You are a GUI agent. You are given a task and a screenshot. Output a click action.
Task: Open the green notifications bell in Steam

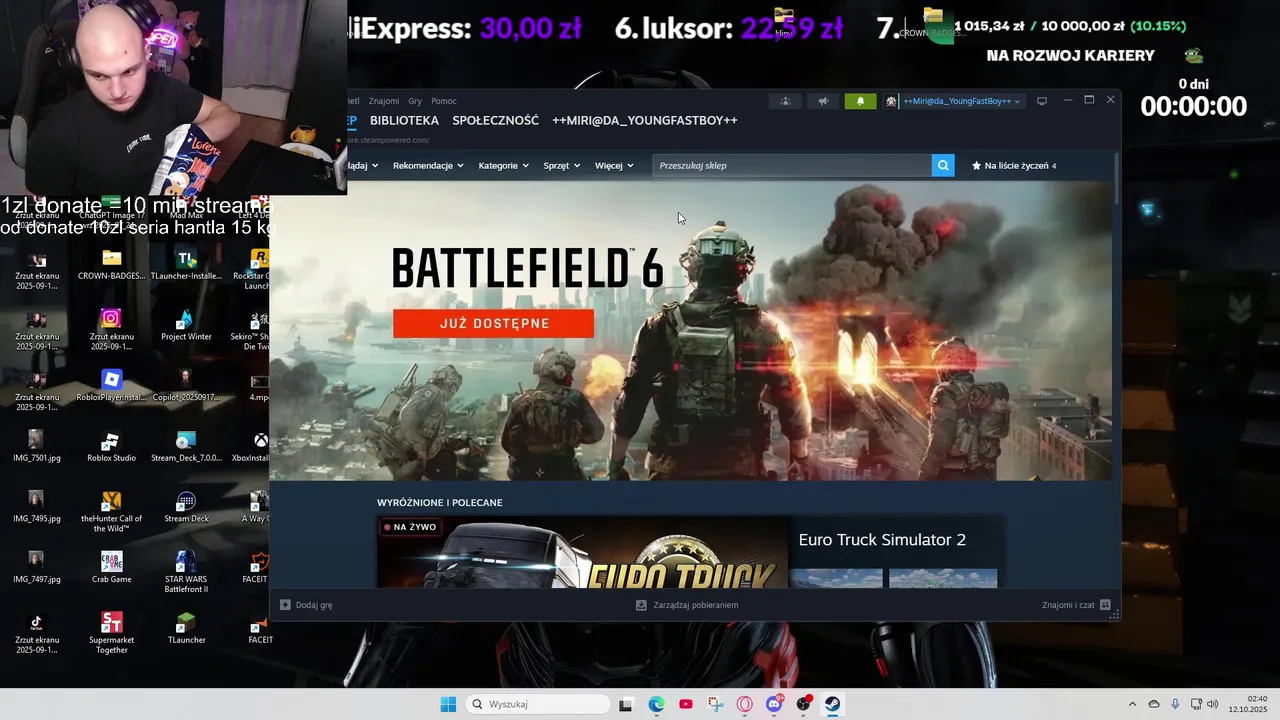point(860,101)
